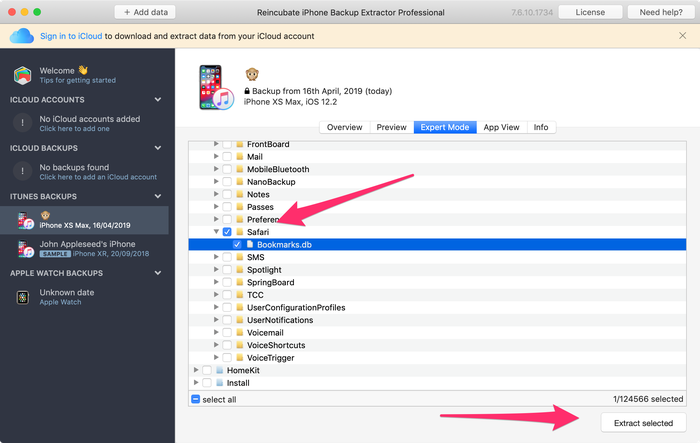Collapse the iTunes Backups section
Viewport: 700px width, 443px height.
click(x=158, y=196)
